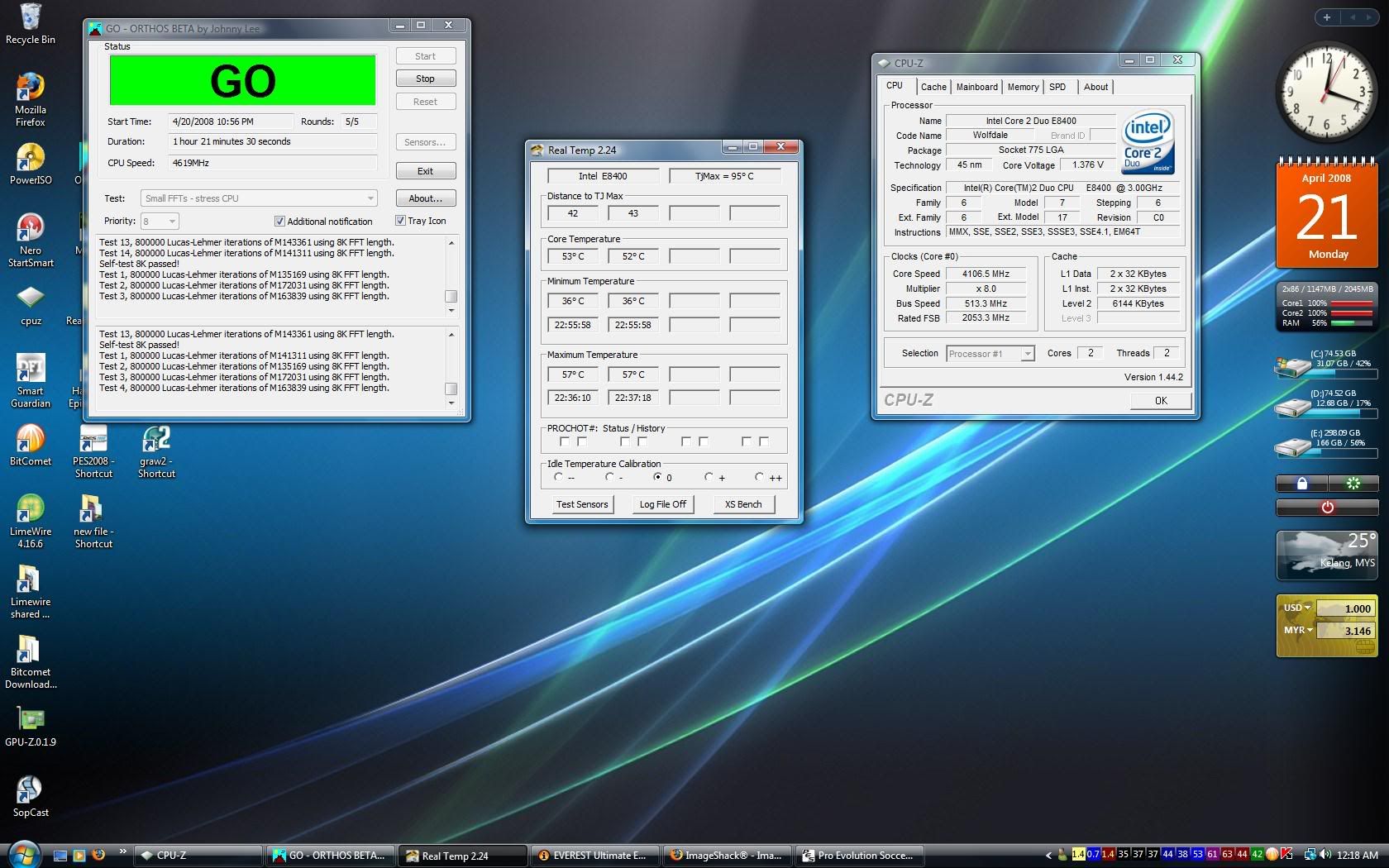Click the red power button gadget
The image size is (1389, 868).
tap(1327, 508)
